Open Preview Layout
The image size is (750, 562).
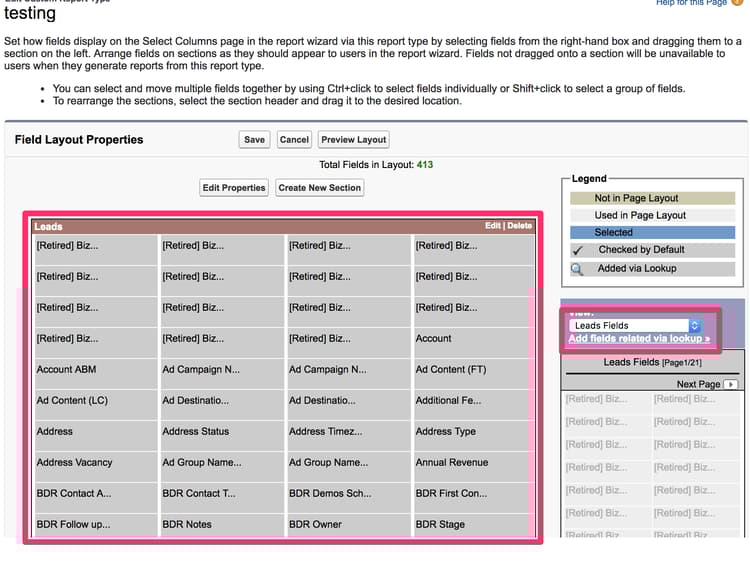click(x=353, y=140)
